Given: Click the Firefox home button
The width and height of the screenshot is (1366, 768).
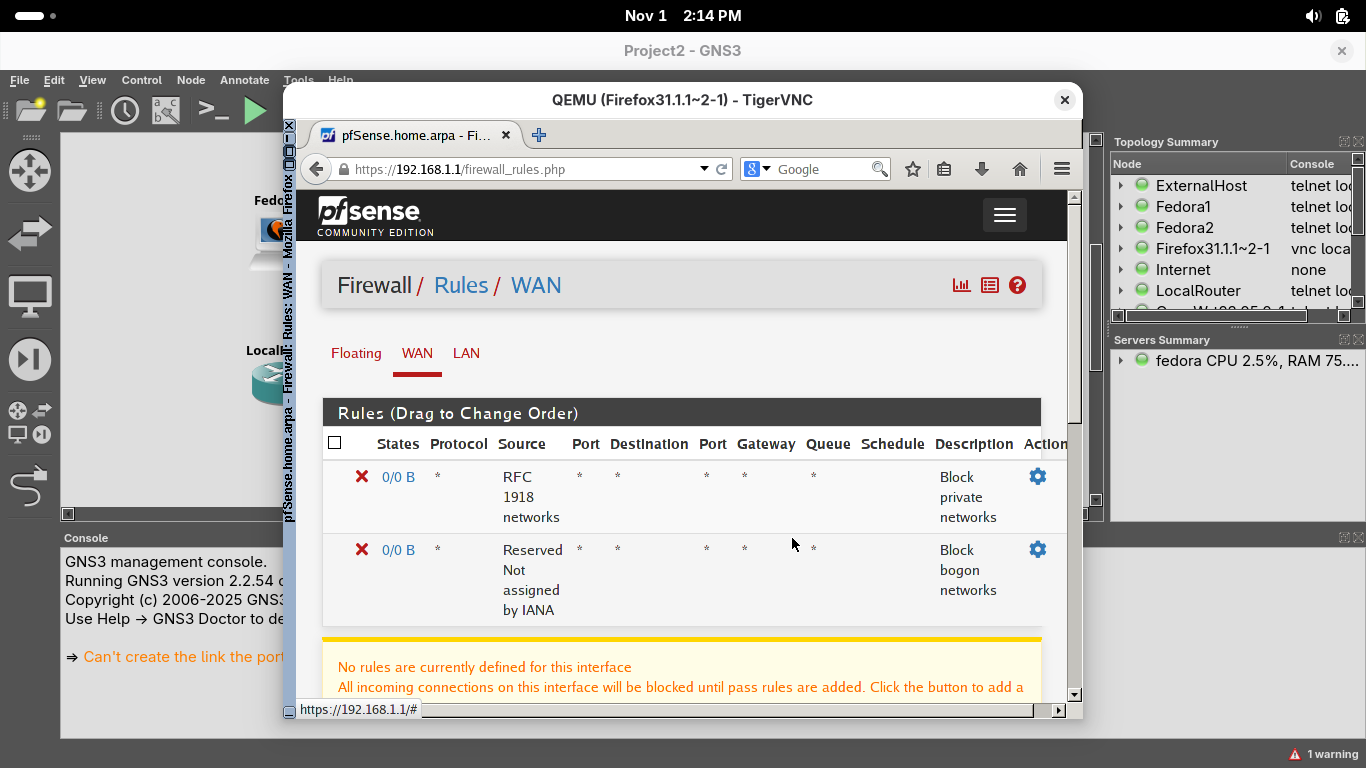Looking at the screenshot, I should (1019, 170).
